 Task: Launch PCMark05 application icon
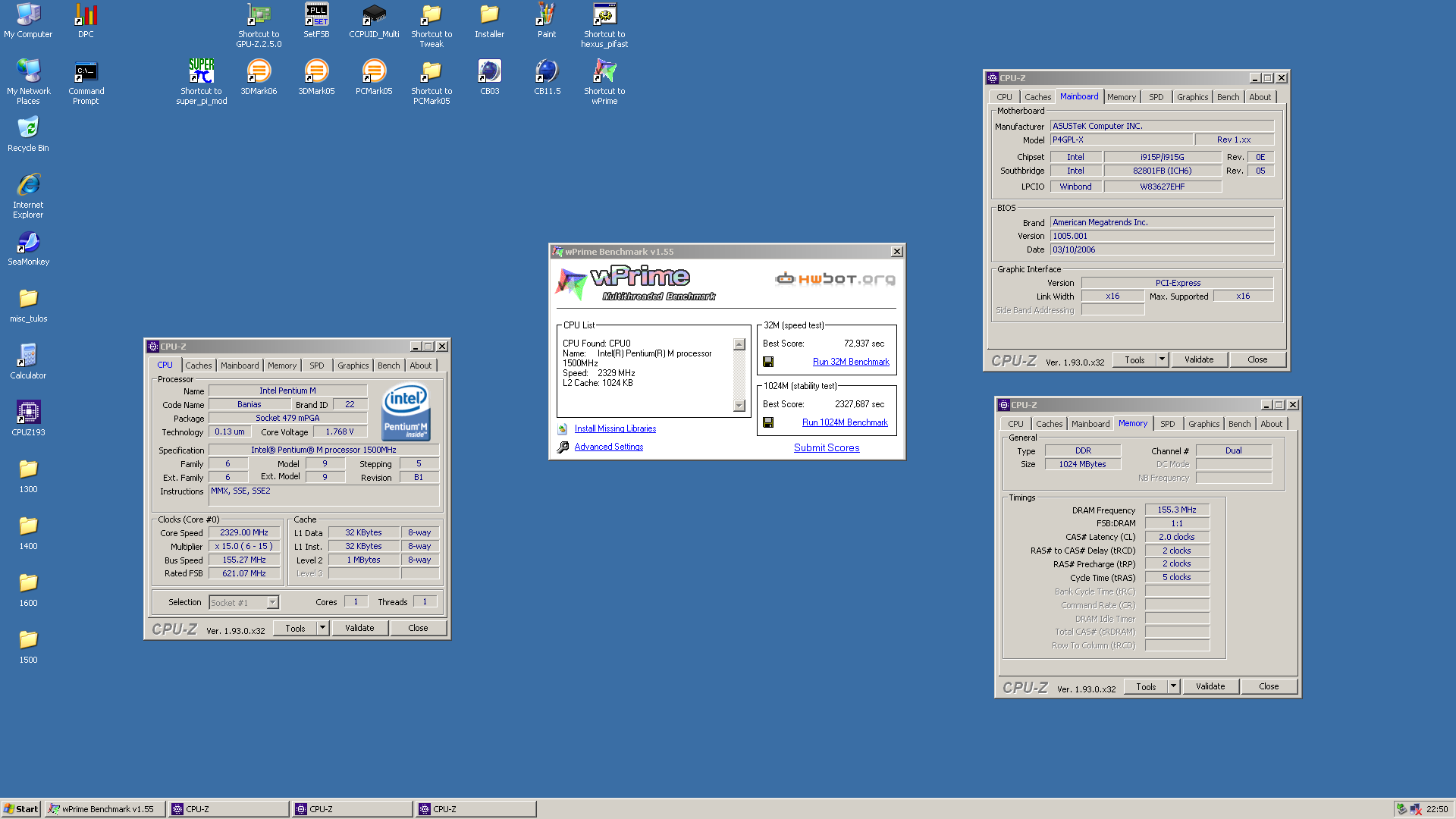click(x=374, y=77)
